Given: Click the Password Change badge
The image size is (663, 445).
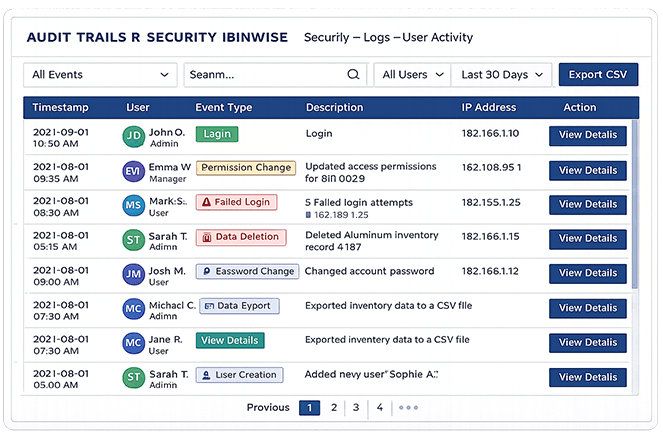Looking at the screenshot, I should point(247,272).
